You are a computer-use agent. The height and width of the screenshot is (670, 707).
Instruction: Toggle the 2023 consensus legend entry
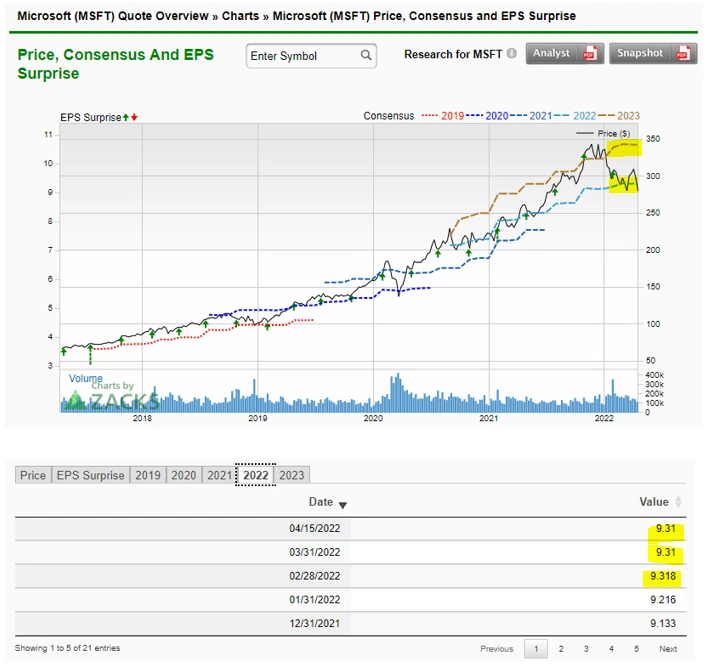point(619,116)
